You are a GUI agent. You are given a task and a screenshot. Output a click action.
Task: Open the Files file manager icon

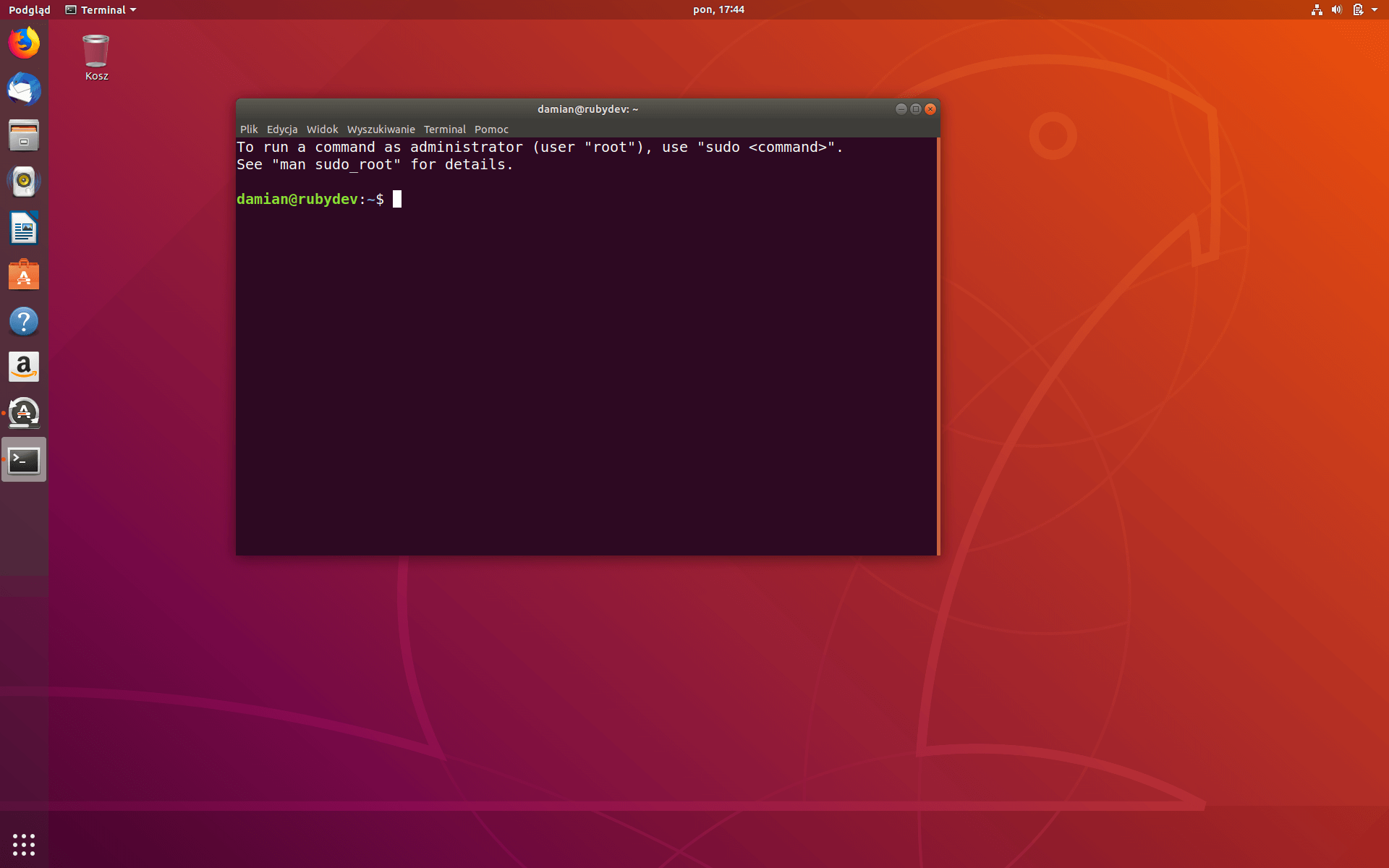pos(24,136)
